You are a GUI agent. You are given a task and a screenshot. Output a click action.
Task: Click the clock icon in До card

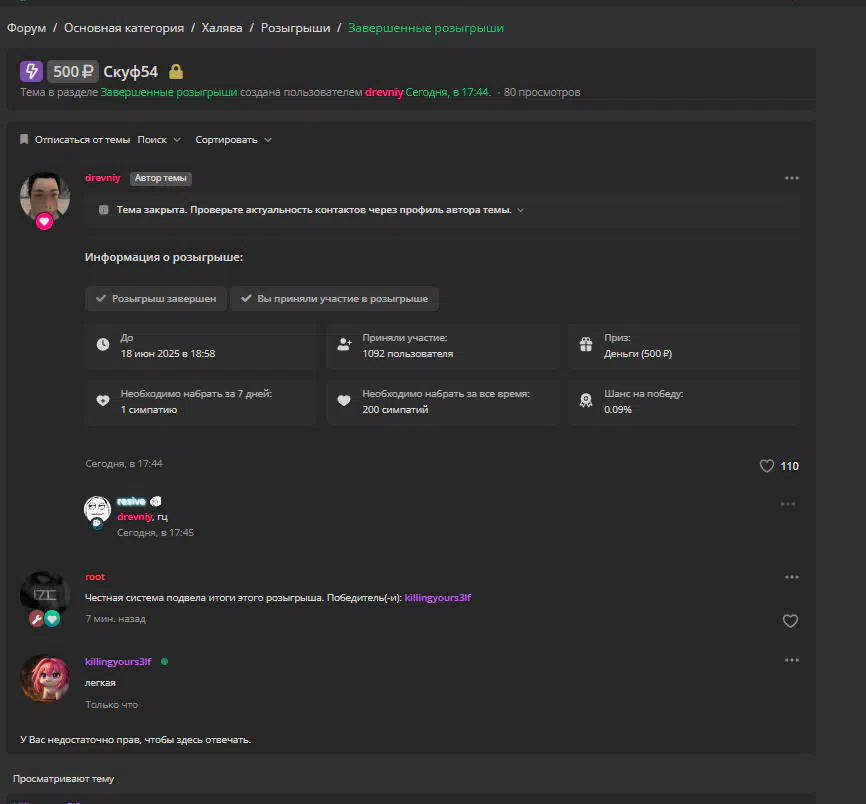coord(103,345)
